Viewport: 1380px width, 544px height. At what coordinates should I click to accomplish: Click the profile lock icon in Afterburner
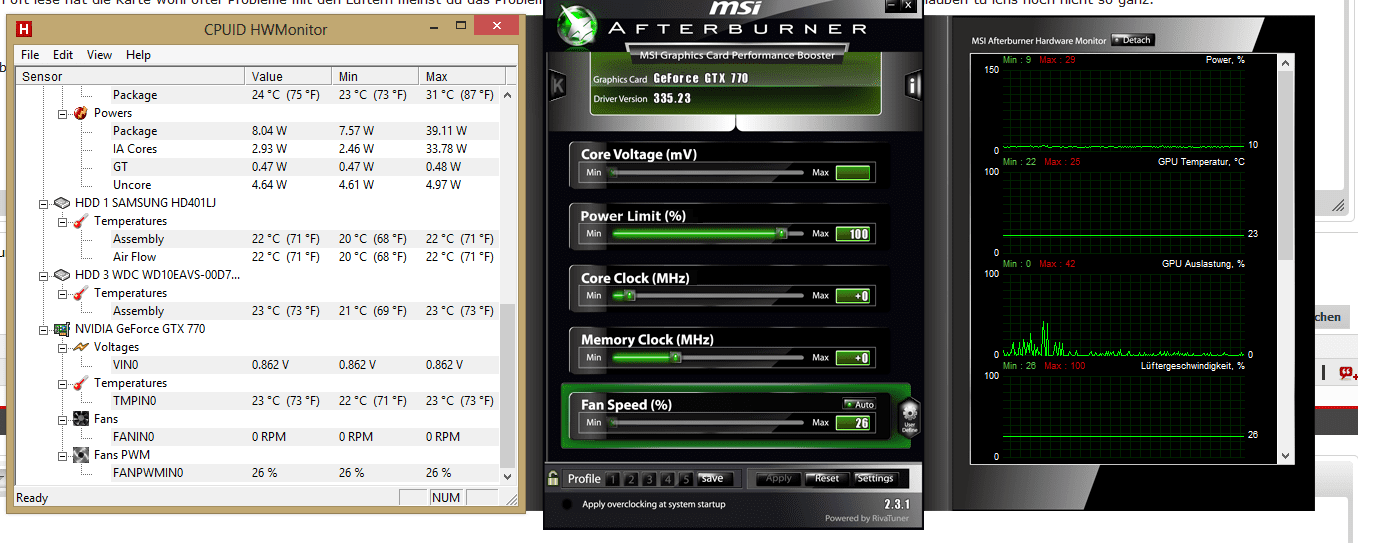coord(553,478)
